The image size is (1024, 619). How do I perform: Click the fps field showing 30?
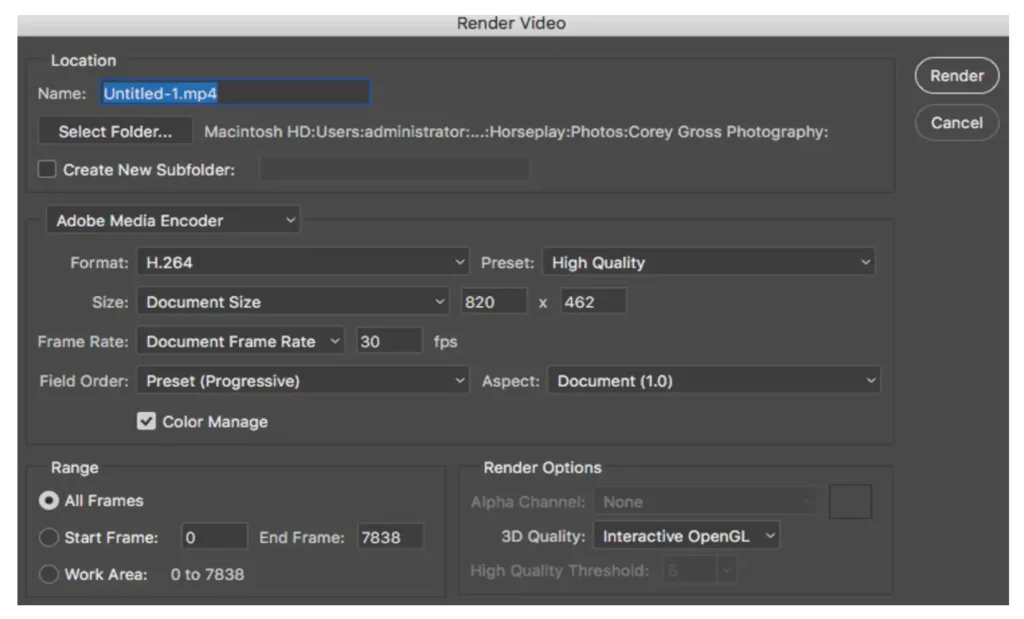(x=388, y=342)
